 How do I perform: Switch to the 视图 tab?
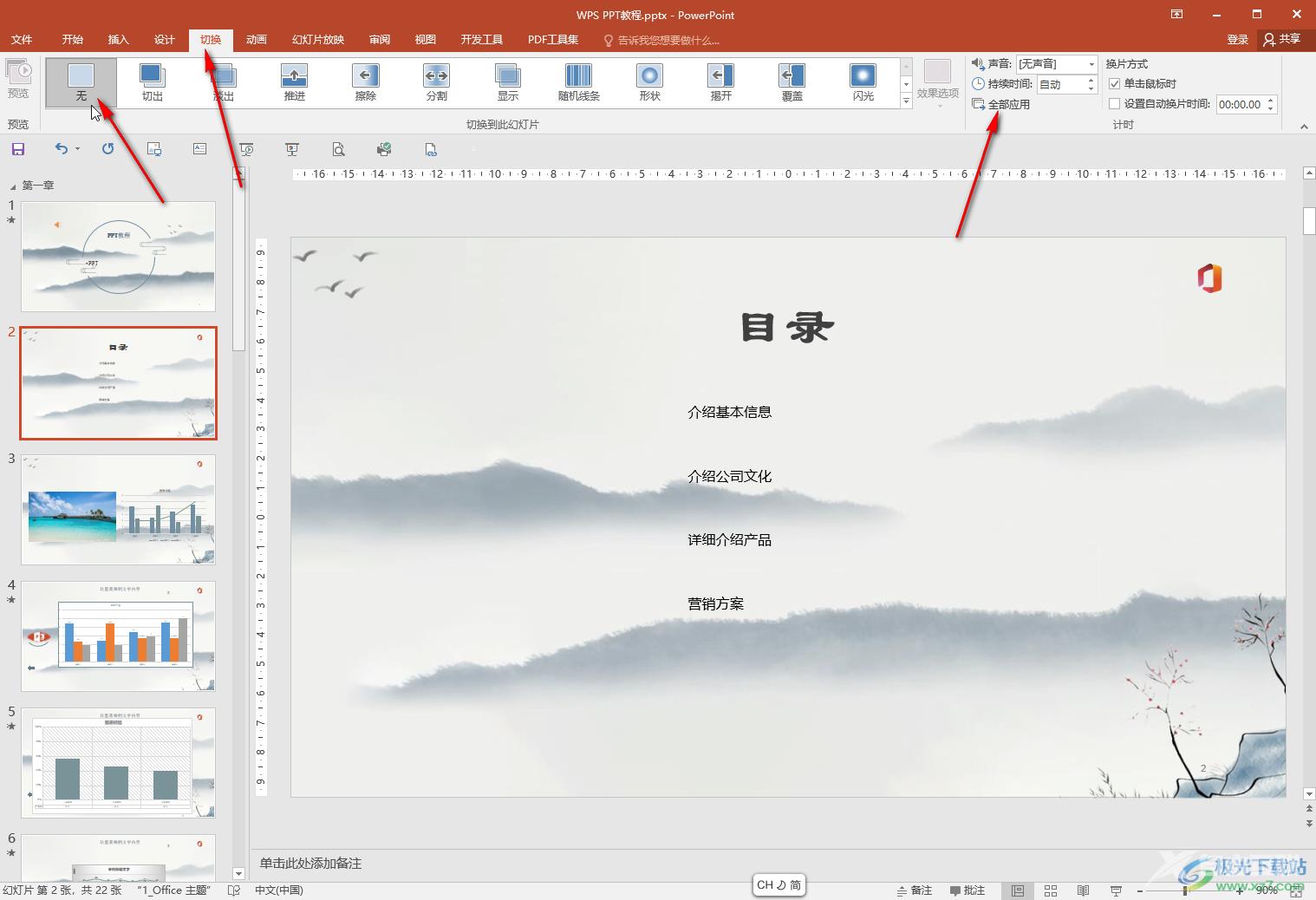(425, 40)
